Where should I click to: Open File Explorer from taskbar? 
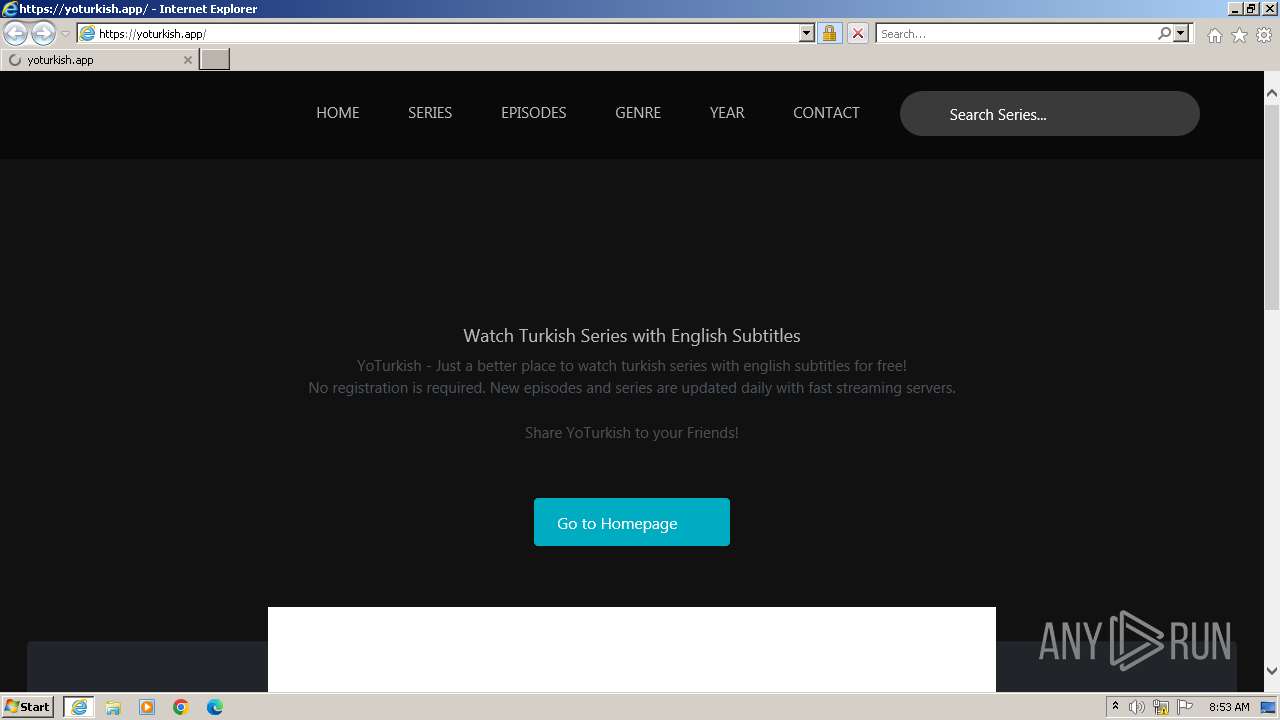coord(113,707)
